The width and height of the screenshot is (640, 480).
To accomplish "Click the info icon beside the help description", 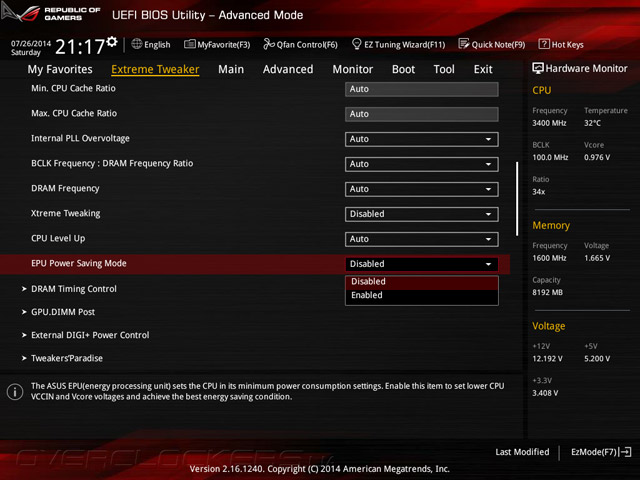I will coord(15,391).
